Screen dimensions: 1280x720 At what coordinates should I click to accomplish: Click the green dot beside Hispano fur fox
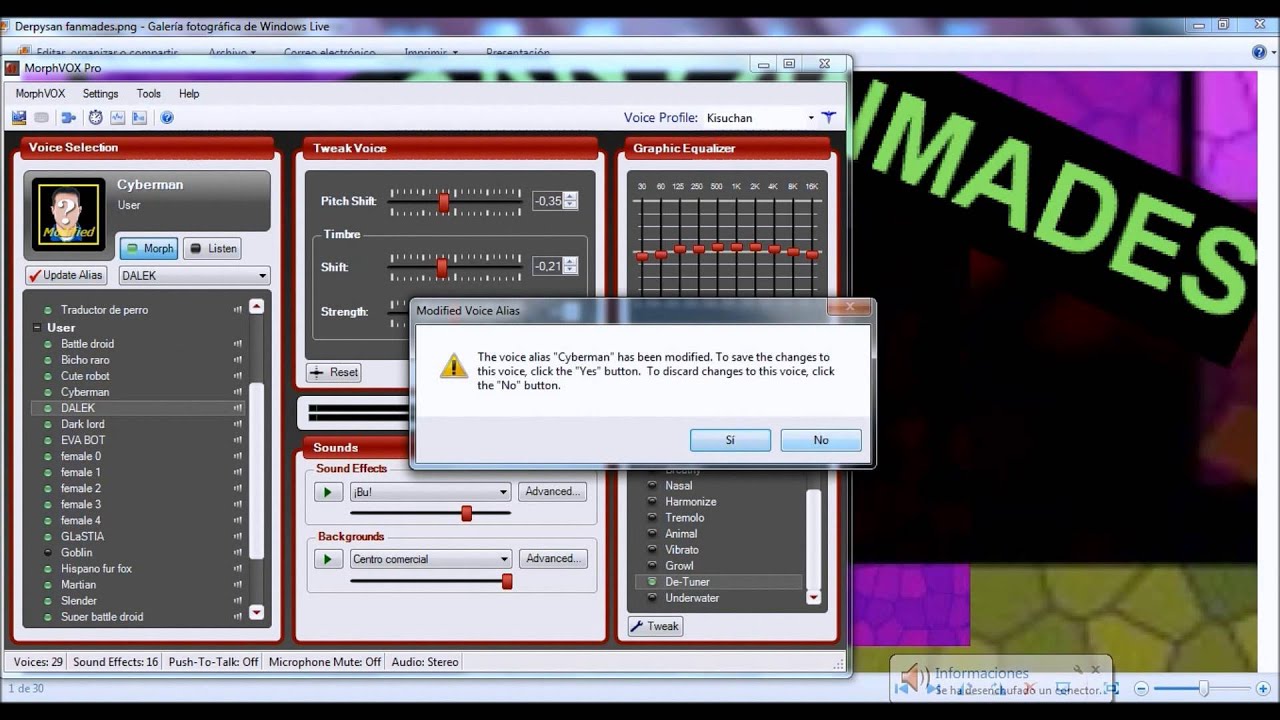point(47,569)
